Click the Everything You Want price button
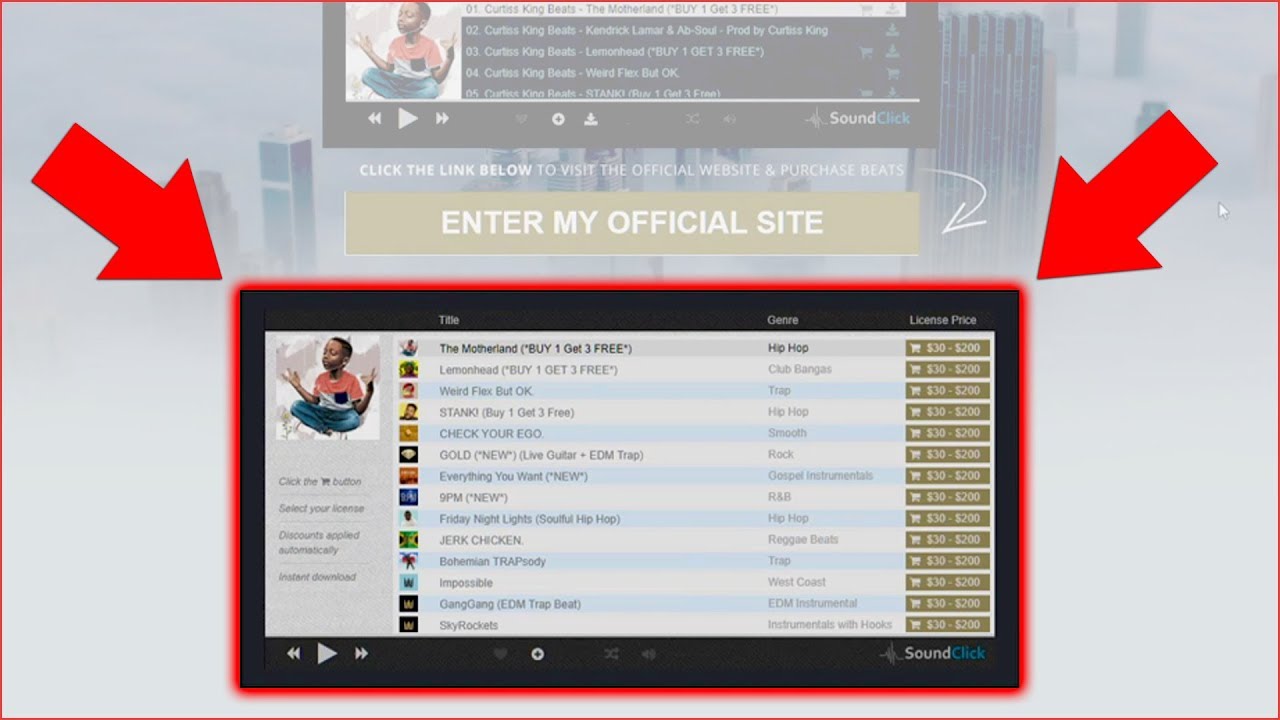 (948, 476)
